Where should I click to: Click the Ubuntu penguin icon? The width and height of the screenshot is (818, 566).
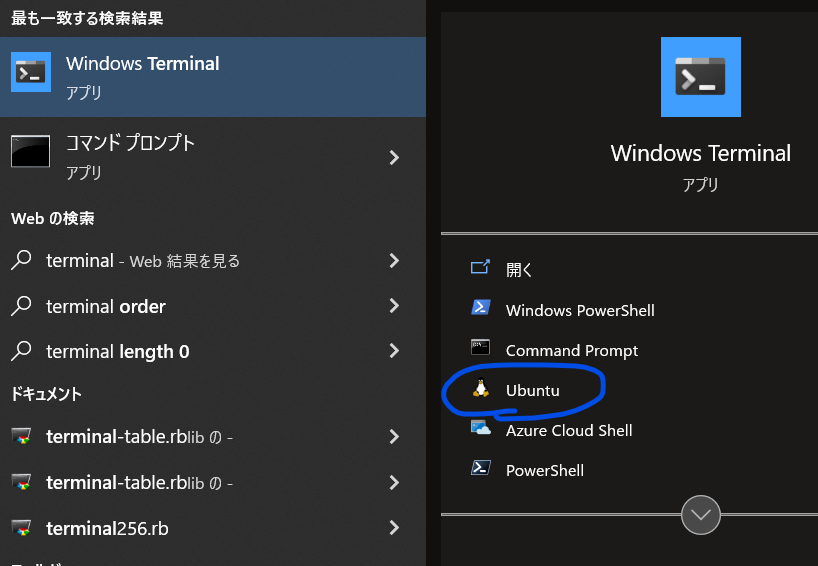pos(481,390)
